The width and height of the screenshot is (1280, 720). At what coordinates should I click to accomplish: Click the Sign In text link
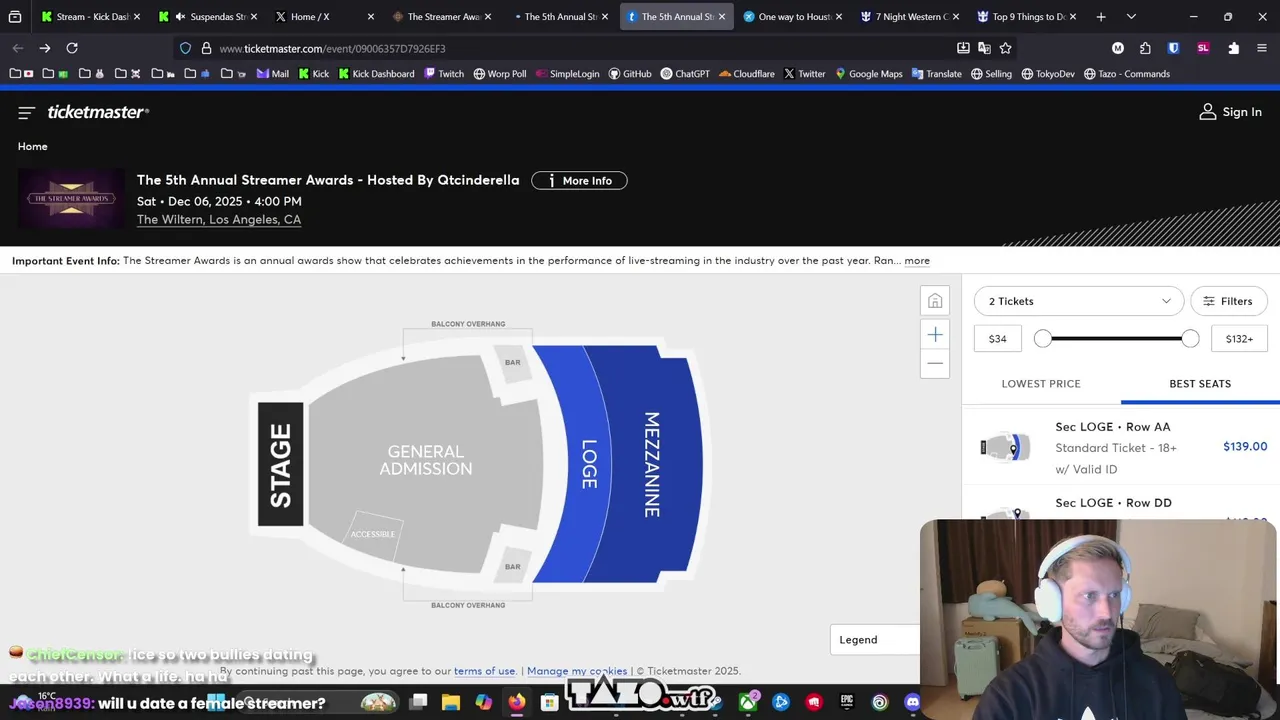tap(1242, 112)
